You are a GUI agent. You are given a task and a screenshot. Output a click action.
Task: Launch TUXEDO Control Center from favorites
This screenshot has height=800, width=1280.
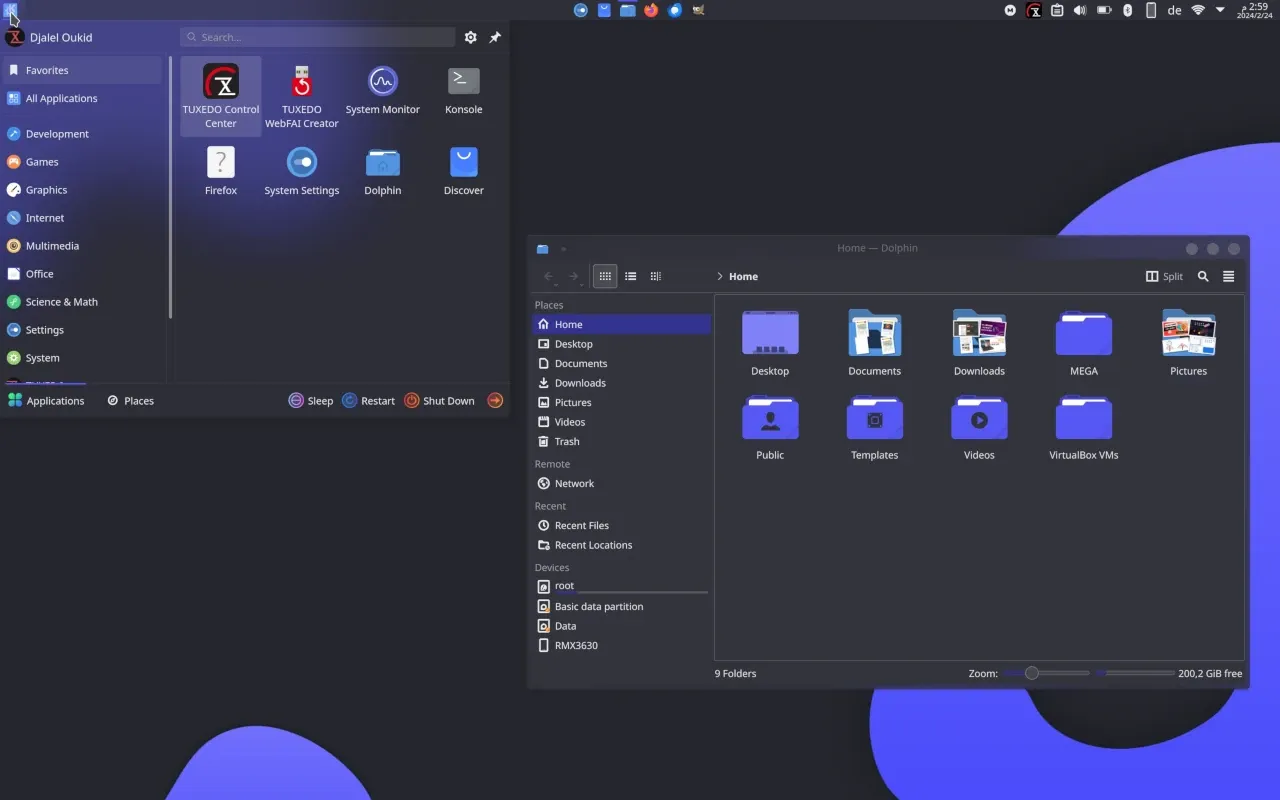tap(220, 96)
